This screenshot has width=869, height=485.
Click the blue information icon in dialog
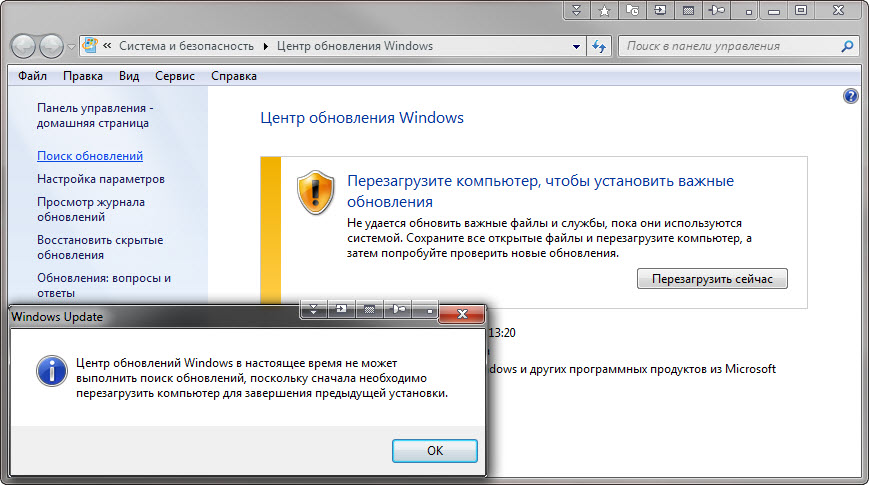tap(52, 371)
